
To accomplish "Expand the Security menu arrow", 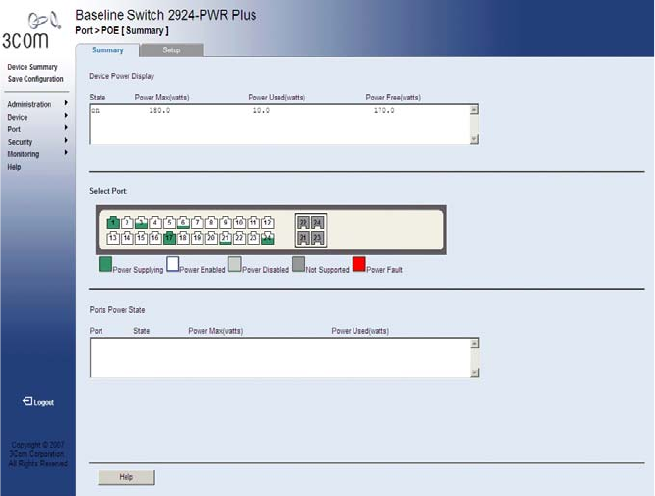I will point(66,141).
